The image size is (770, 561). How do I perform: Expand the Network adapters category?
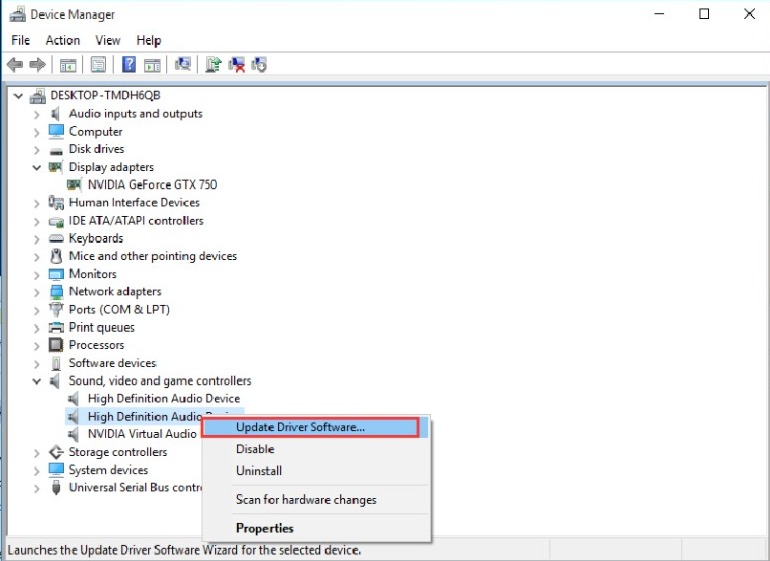(x=37, y=292)
